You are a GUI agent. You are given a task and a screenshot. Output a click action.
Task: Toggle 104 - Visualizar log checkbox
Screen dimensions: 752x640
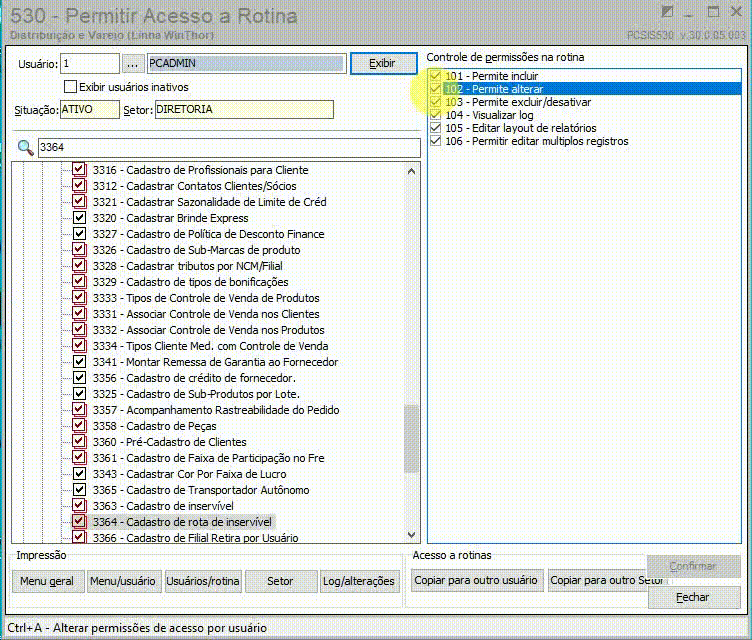435,115
